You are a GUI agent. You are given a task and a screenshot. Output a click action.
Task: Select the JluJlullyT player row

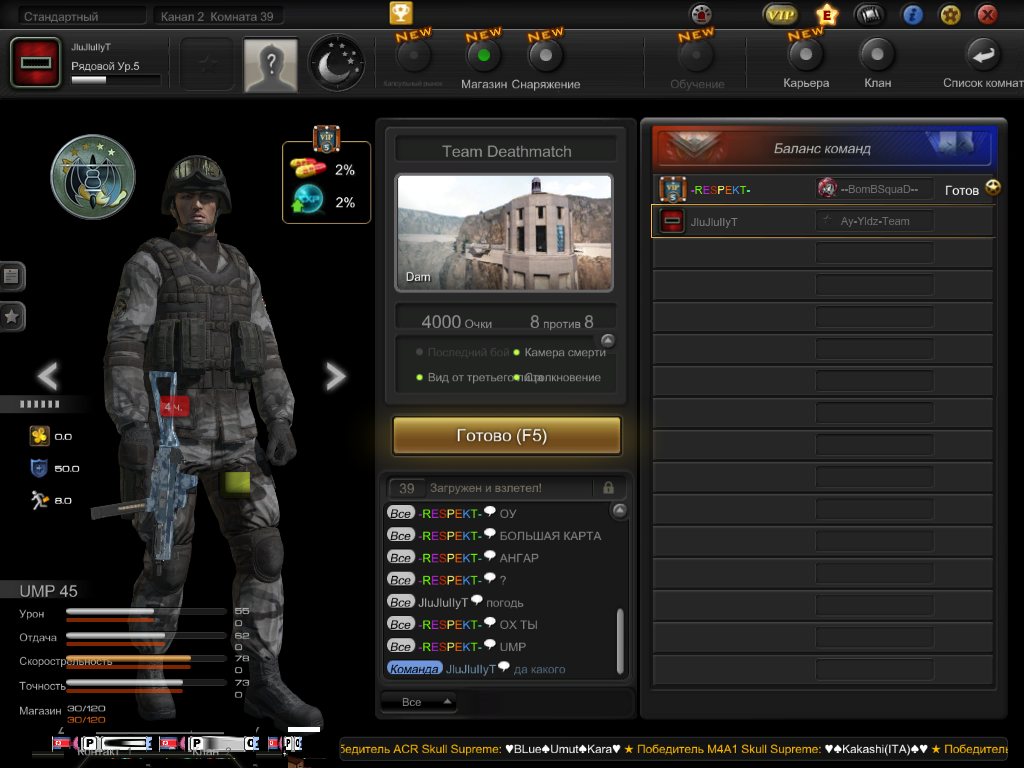click(x=823, y=221)
